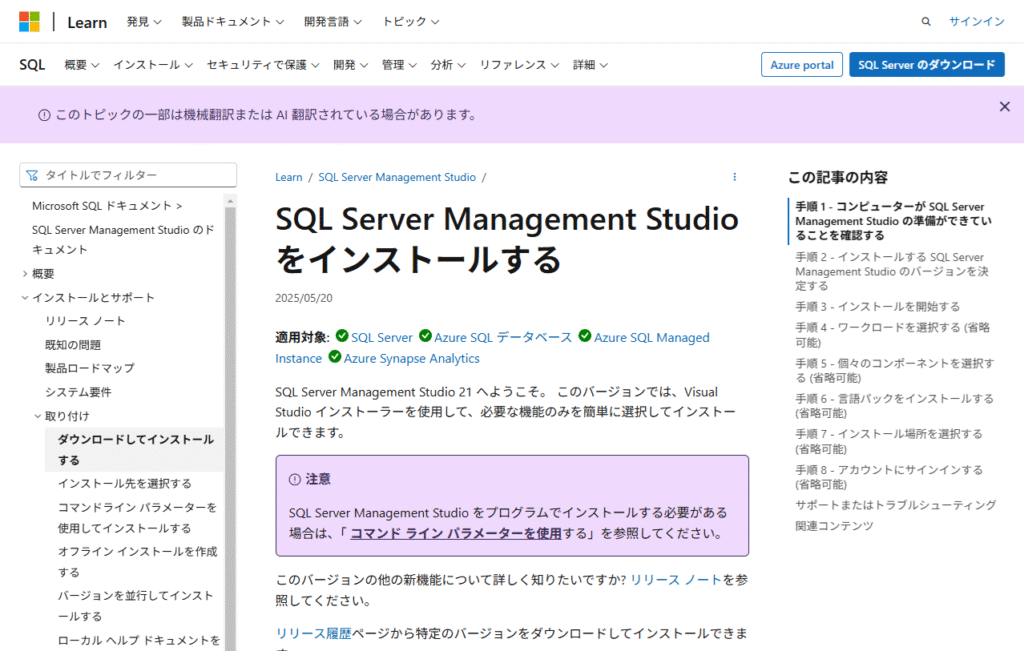Click the SQL brand link
This screenshot has width=1024, height=651.
click(x=32, y=65)
